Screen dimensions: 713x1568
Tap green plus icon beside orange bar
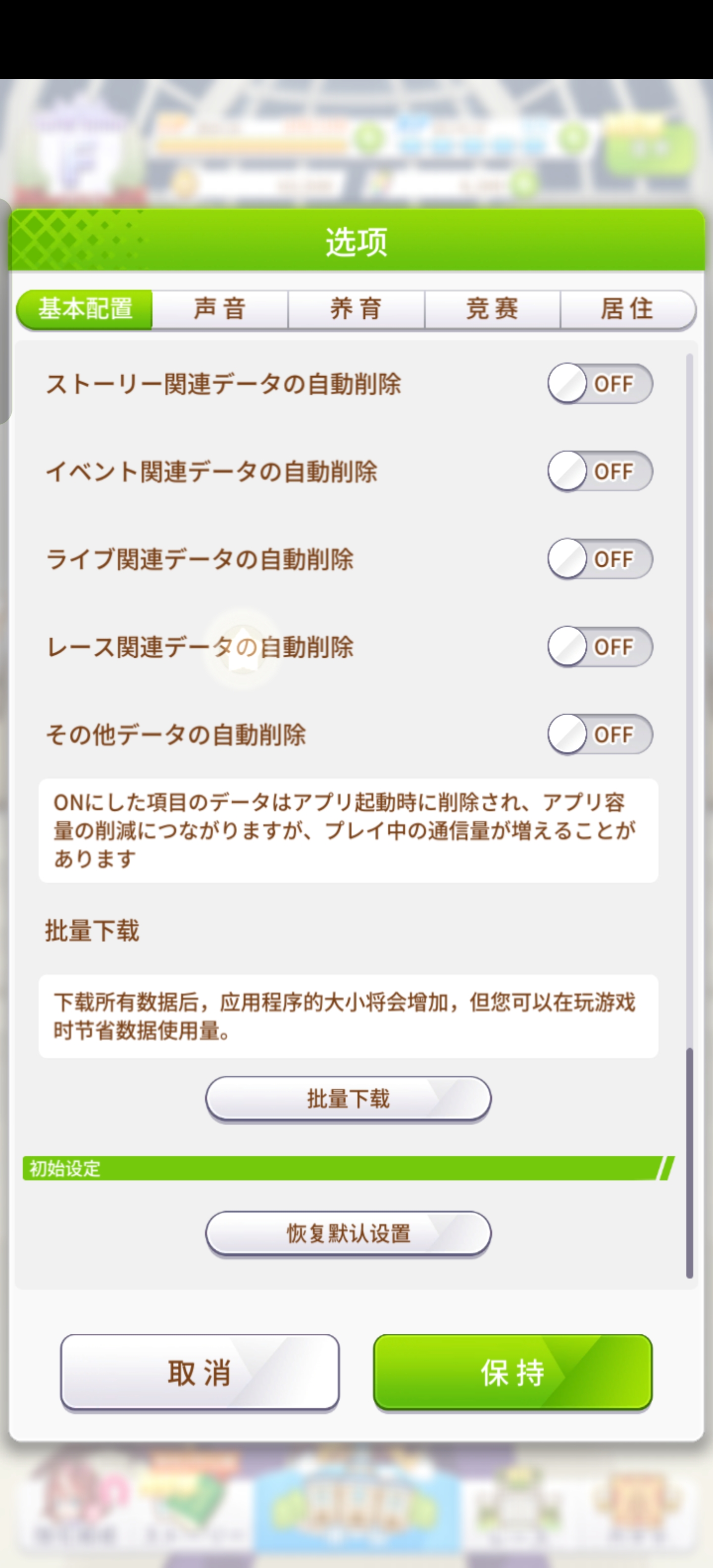pos(369,139)
